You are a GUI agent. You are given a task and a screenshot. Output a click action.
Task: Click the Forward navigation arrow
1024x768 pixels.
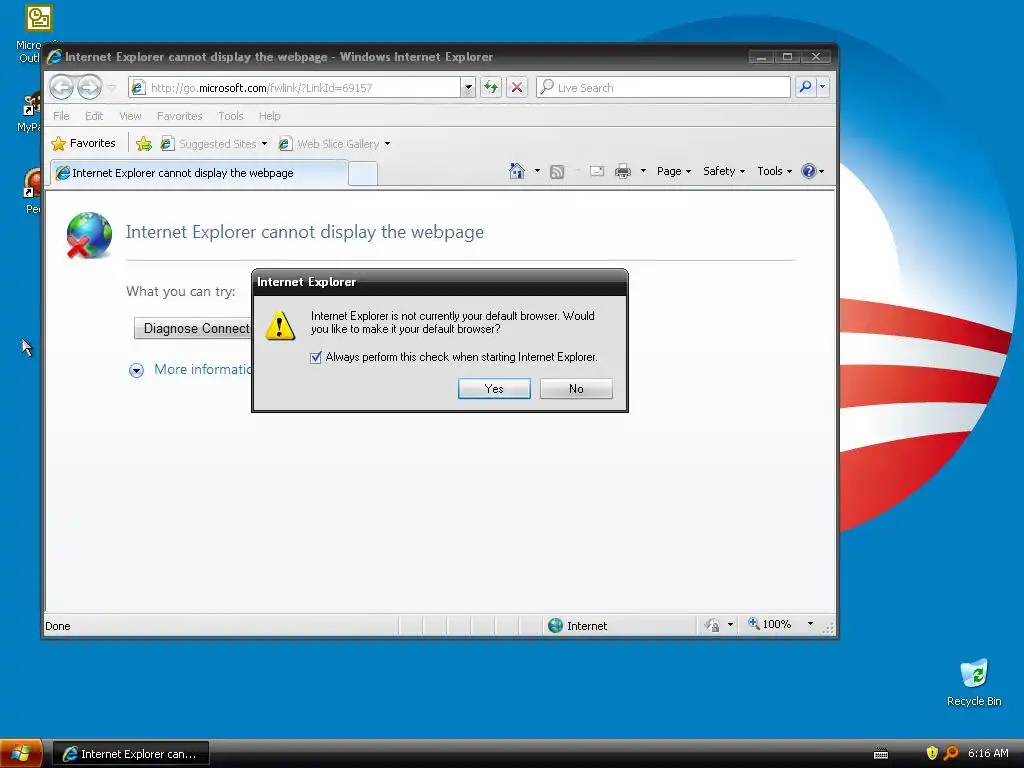pyautogui.click(x=89, y=87)
